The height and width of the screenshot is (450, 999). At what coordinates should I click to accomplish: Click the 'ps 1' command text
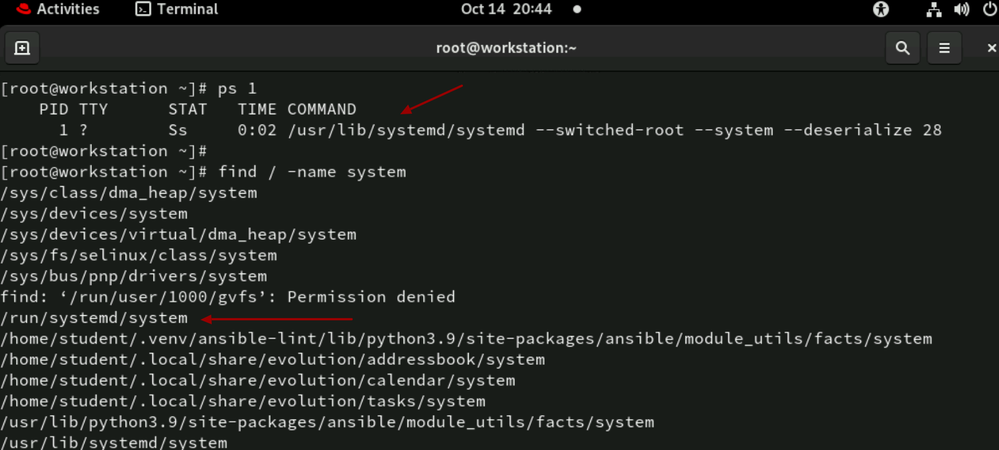(237, 88)
